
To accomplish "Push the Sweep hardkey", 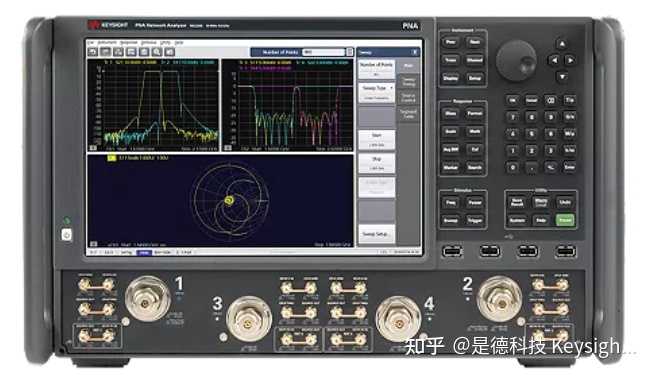I will (x=450, y=220).
